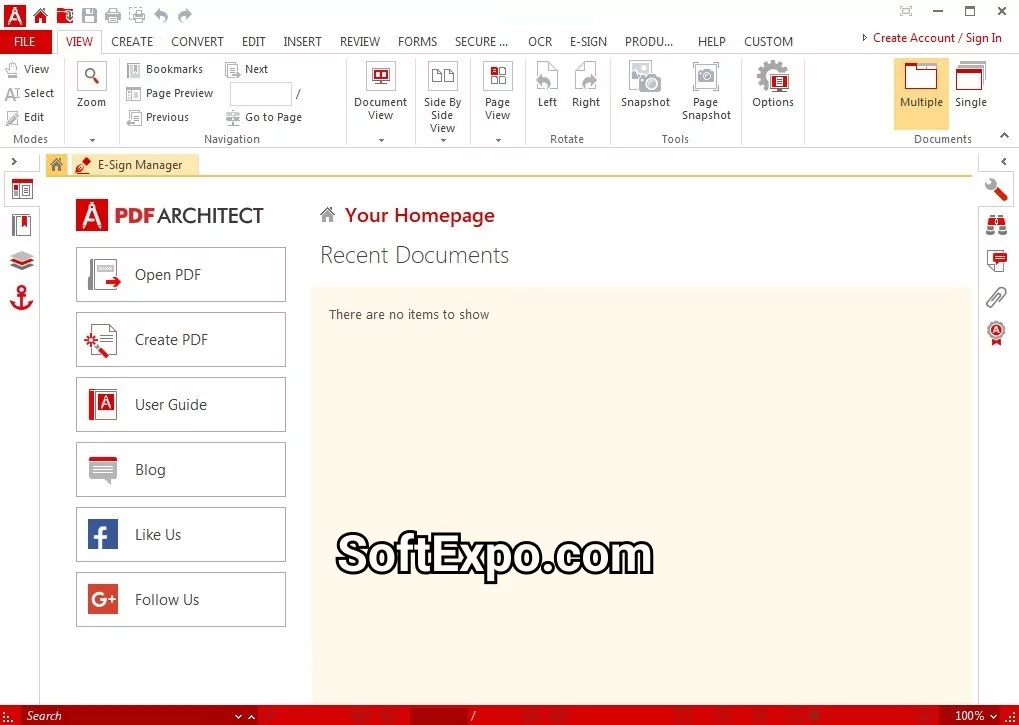1019x725 pixels.
Task: Open the Snapshot tool
Action: coord(644,90)
